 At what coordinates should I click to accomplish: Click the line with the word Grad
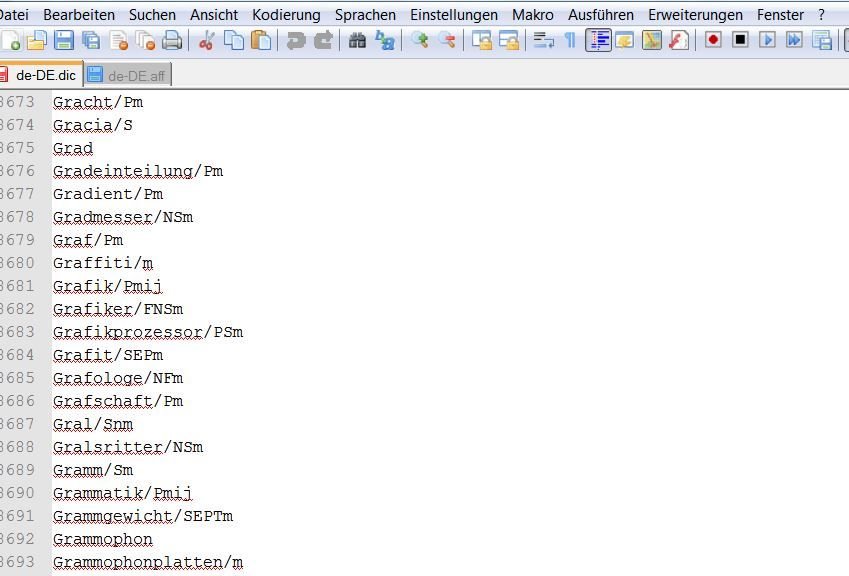point(73,148)
